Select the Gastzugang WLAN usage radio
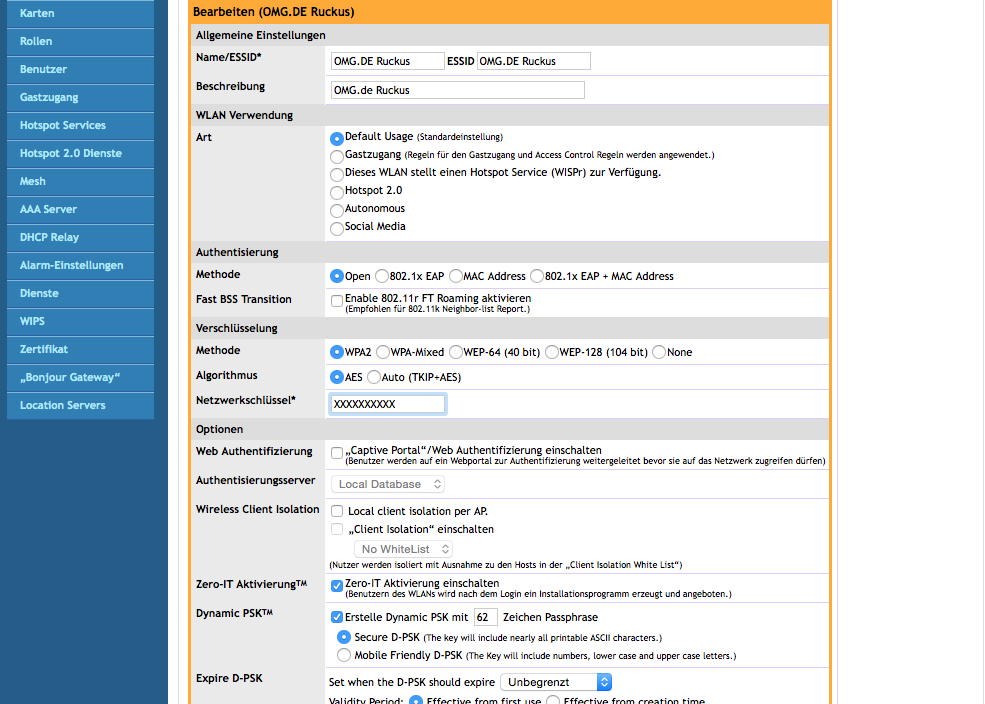Screen dimensions: 985x704 tap(337, 156)
